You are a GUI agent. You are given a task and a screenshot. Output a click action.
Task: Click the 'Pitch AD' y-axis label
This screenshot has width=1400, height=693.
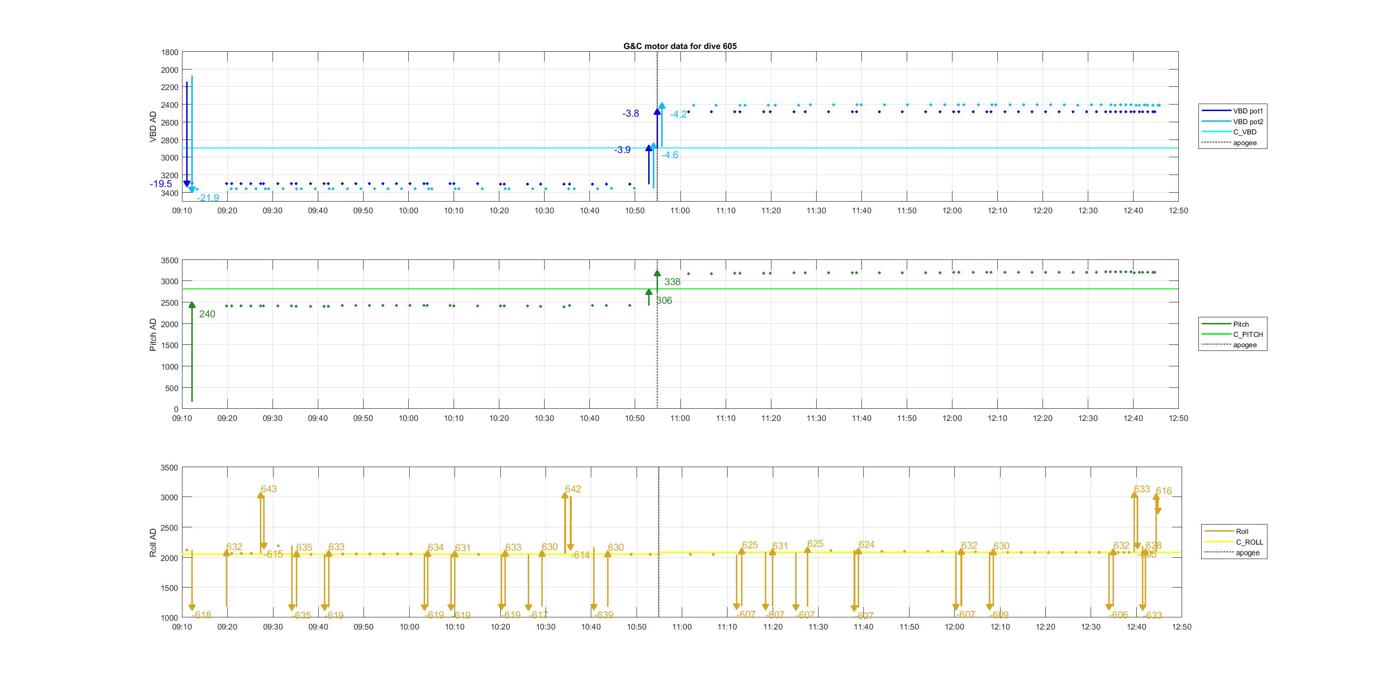[154, 334]
